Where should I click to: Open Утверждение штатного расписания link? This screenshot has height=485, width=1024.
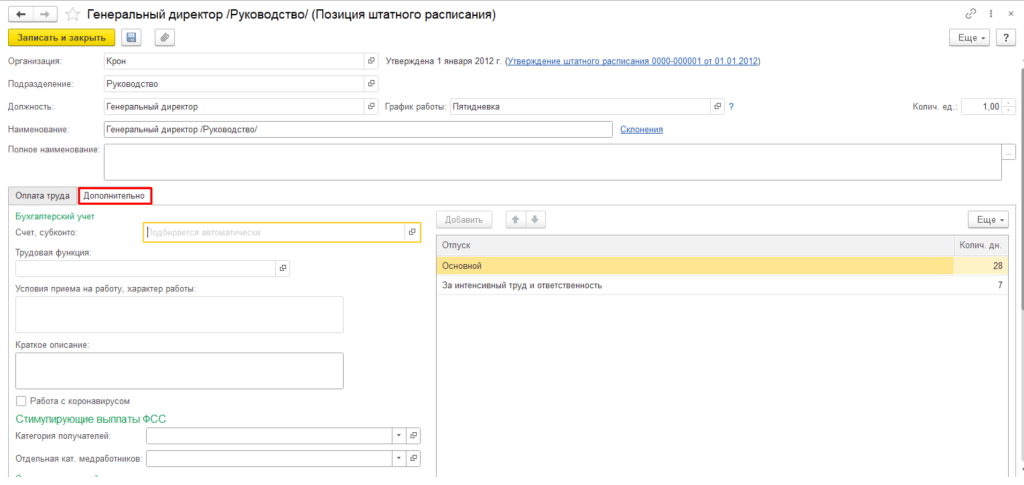[x=632, y=61]
